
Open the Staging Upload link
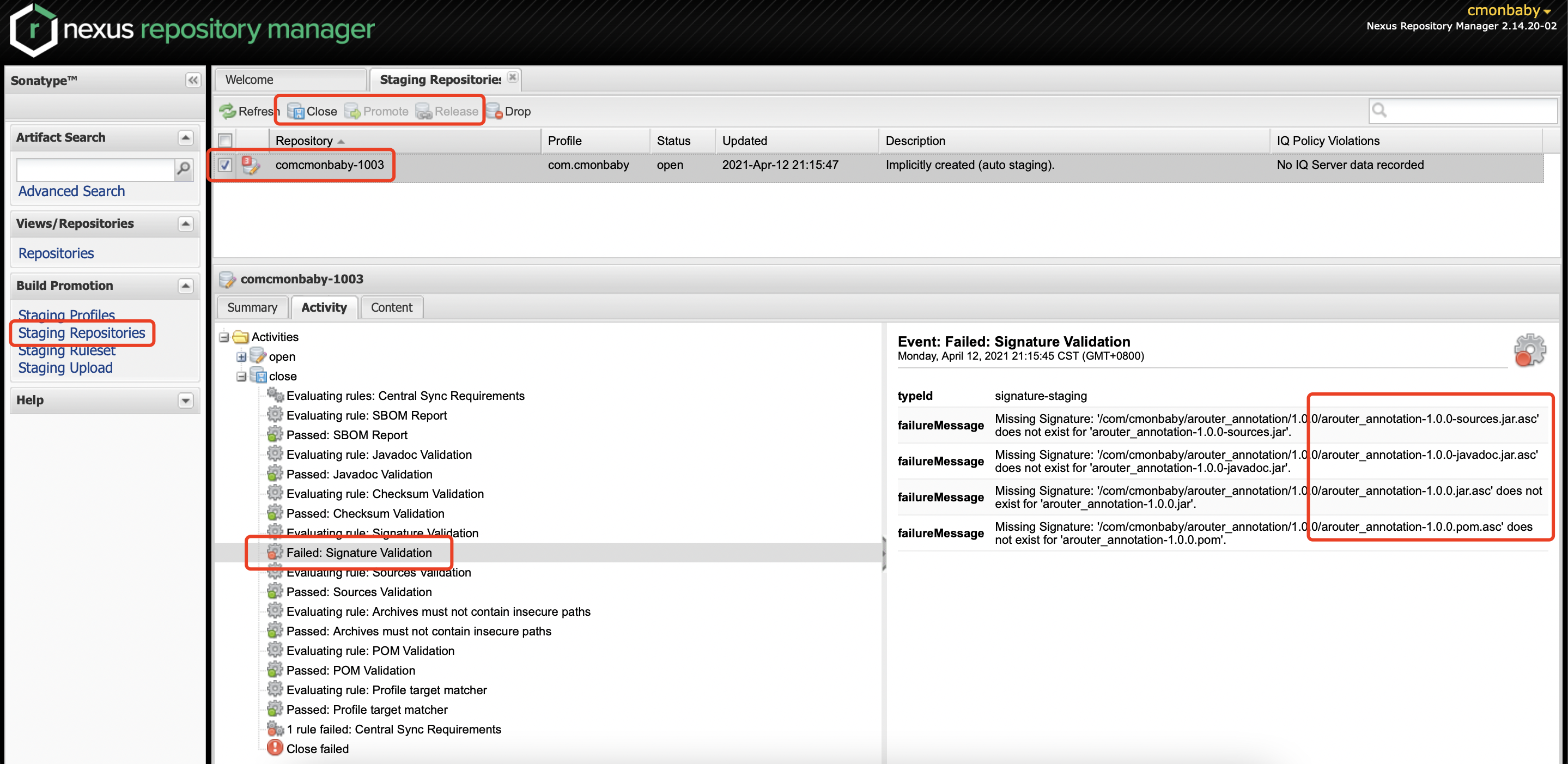coord(65,368)
